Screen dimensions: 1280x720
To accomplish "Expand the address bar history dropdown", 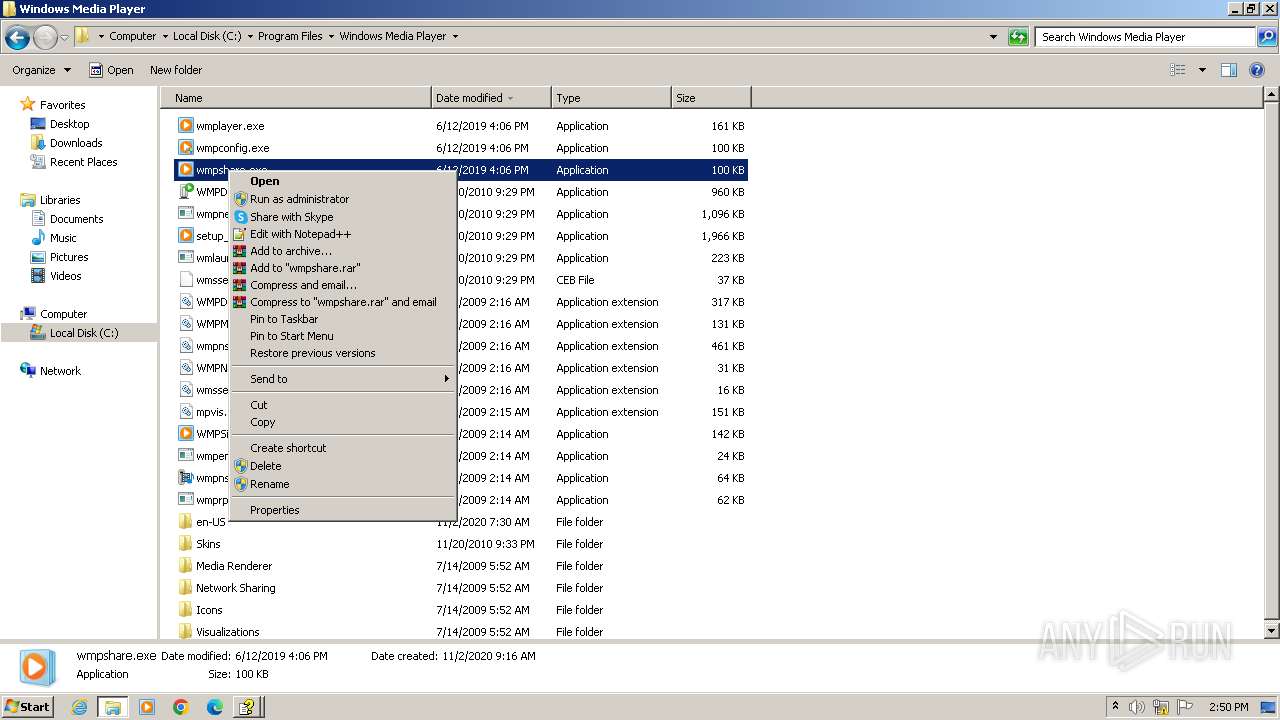I will [x=993, y=37].
